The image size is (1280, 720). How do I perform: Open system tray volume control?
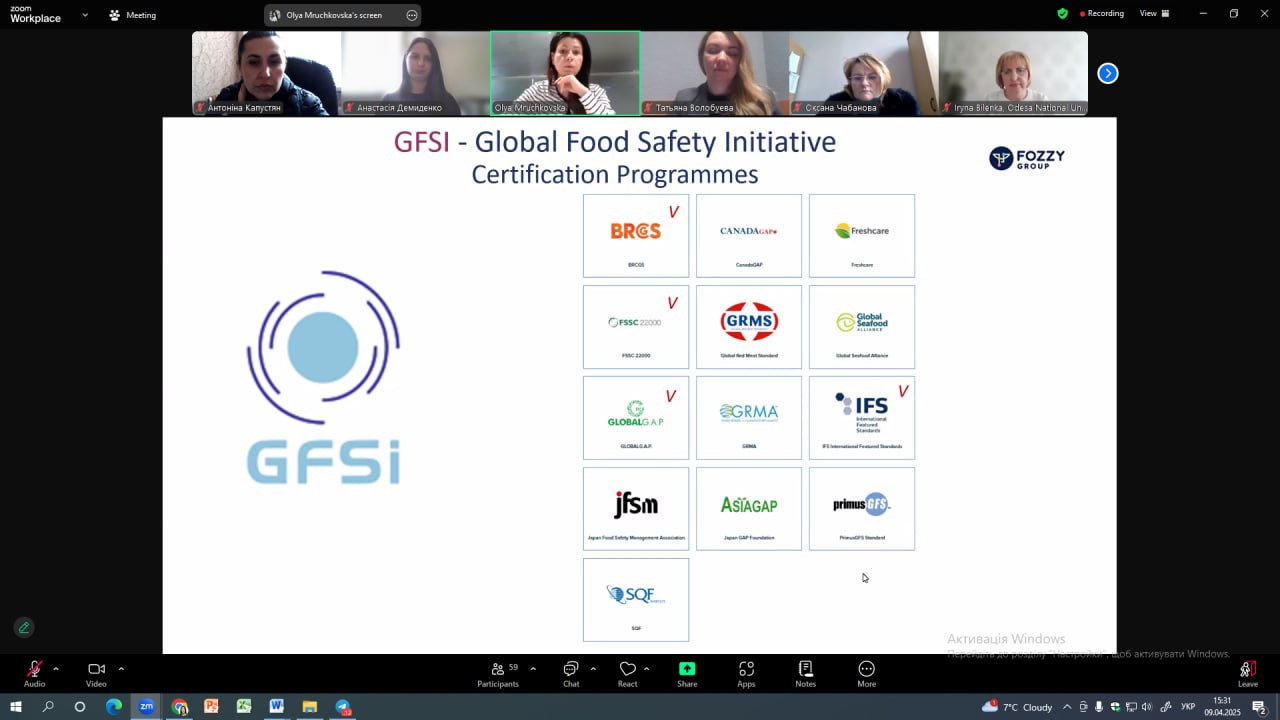(1146, 707)
